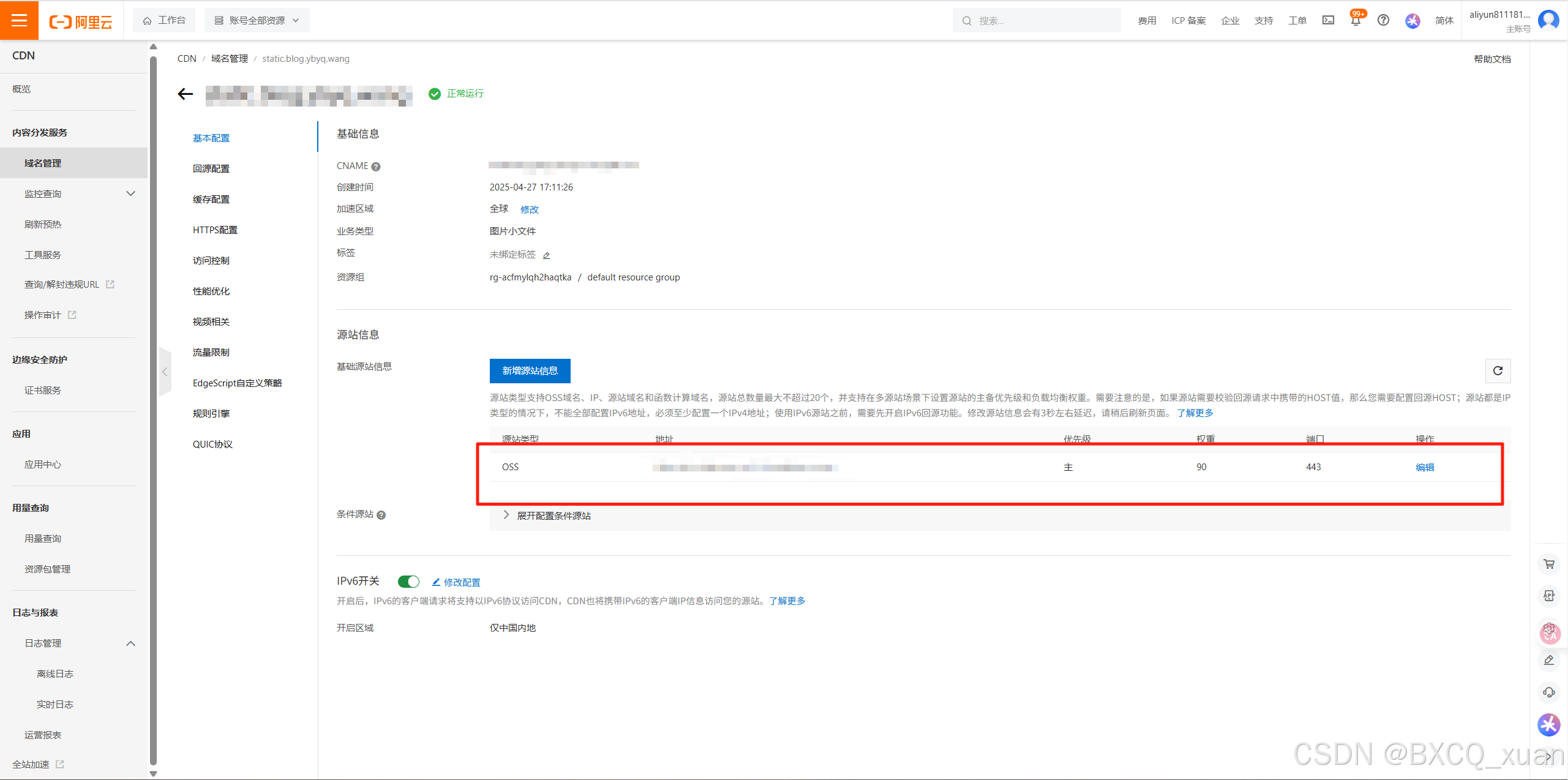Toggle the IPv6开关 switch
The height and width of the screenshot is (780, 1568).
pyautogui.click(x=408, y=582)
